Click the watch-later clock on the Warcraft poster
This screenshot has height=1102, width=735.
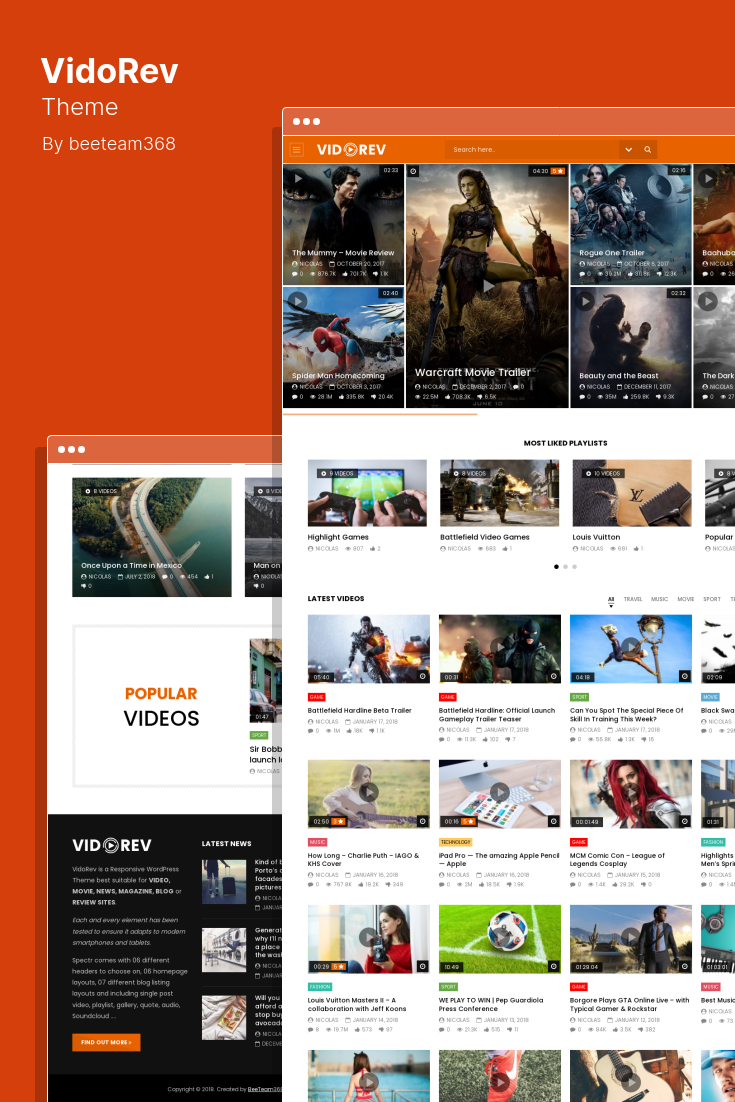point(414,171)
